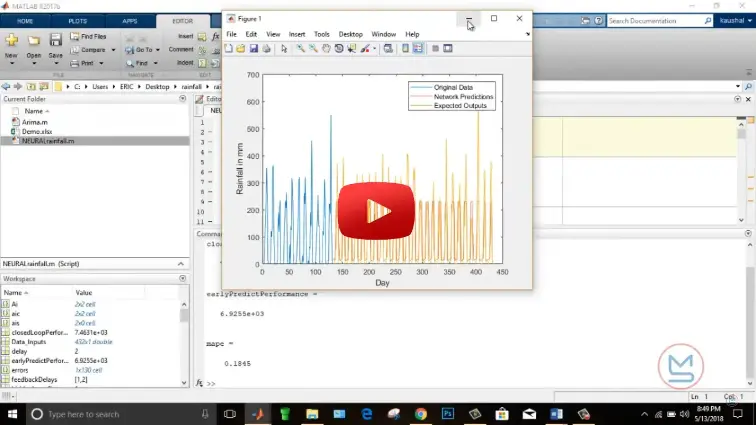Click the Print Figure icon

(267, 48)
